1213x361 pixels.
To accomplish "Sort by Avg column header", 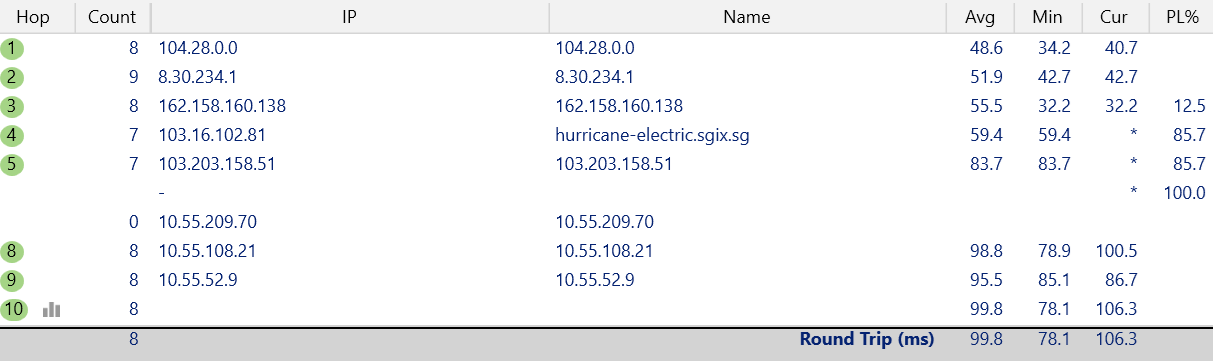I will pos(980,17).
